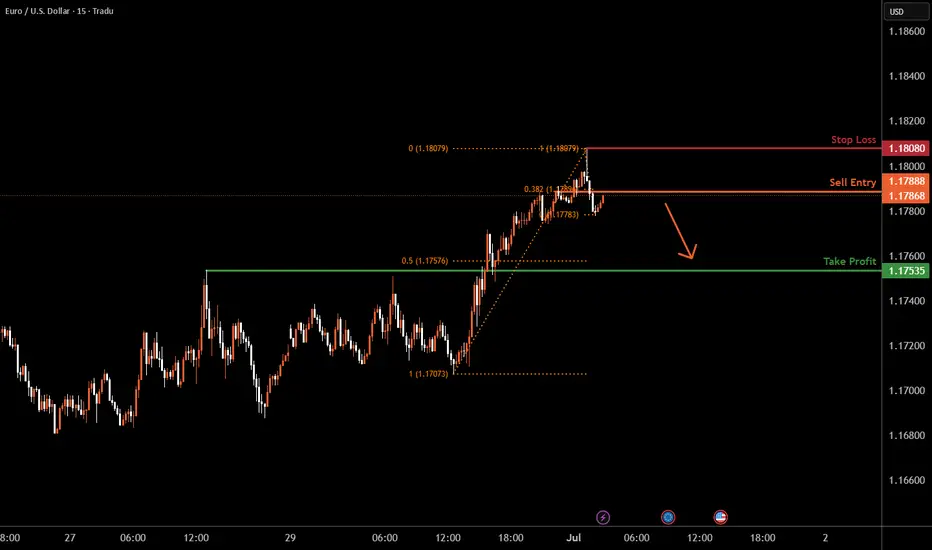This screenshot has height=550, width=932.
Task: Click the 0.382 Fibonacci level label
Action: 549,190
